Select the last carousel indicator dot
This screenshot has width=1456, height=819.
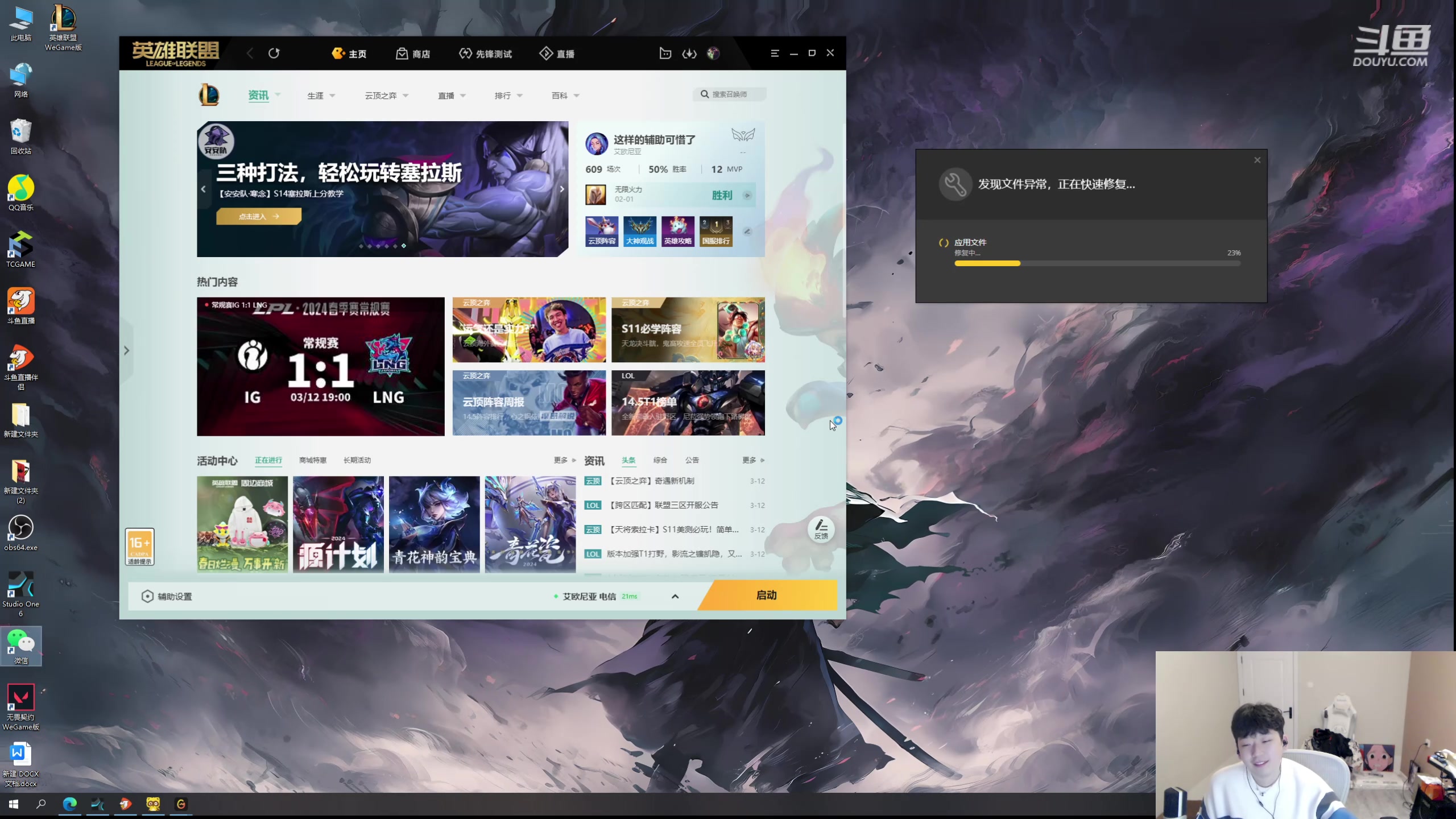click(404, 246)
